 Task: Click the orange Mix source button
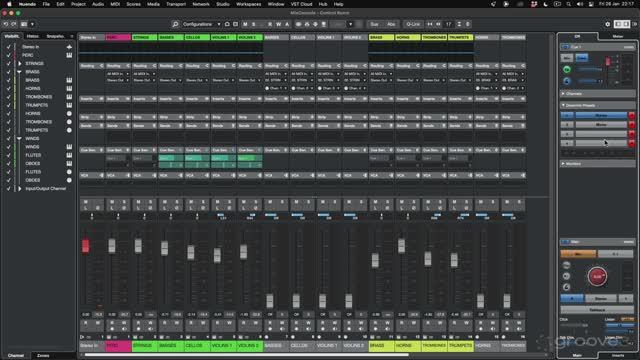(x=578, y=254)
